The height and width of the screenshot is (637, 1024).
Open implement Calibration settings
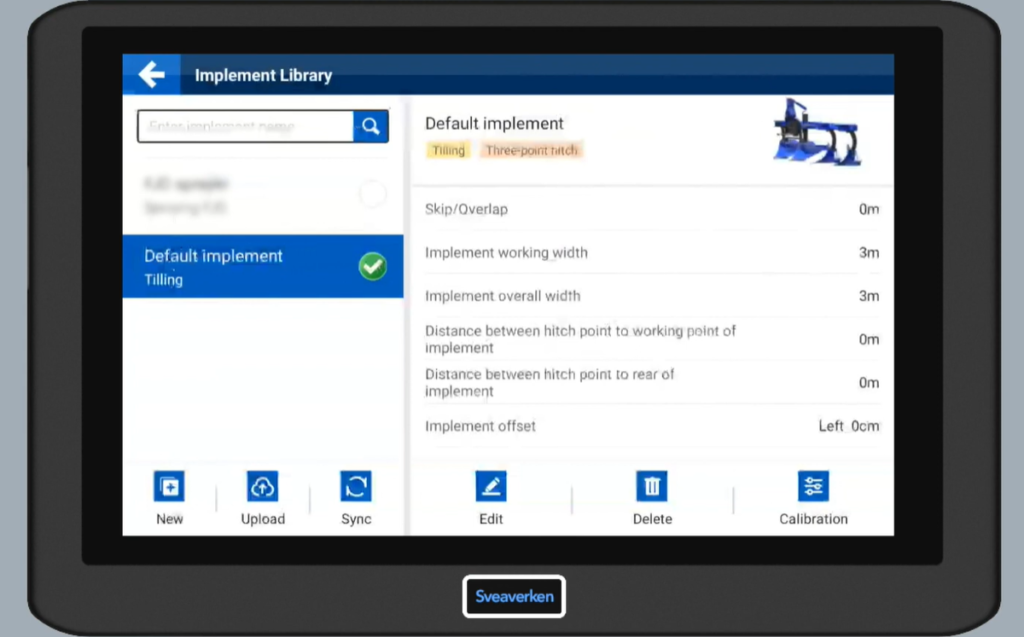coord(813,498)
